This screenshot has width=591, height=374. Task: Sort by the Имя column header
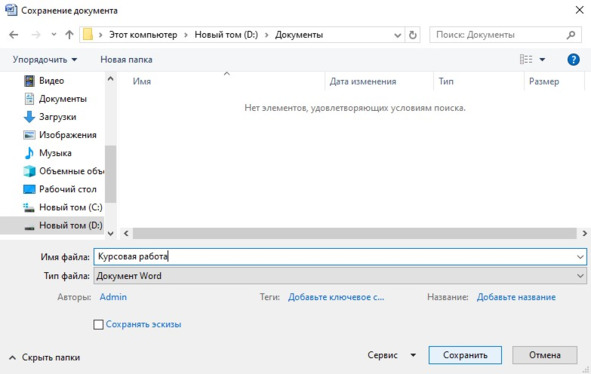tap(142, 81)
